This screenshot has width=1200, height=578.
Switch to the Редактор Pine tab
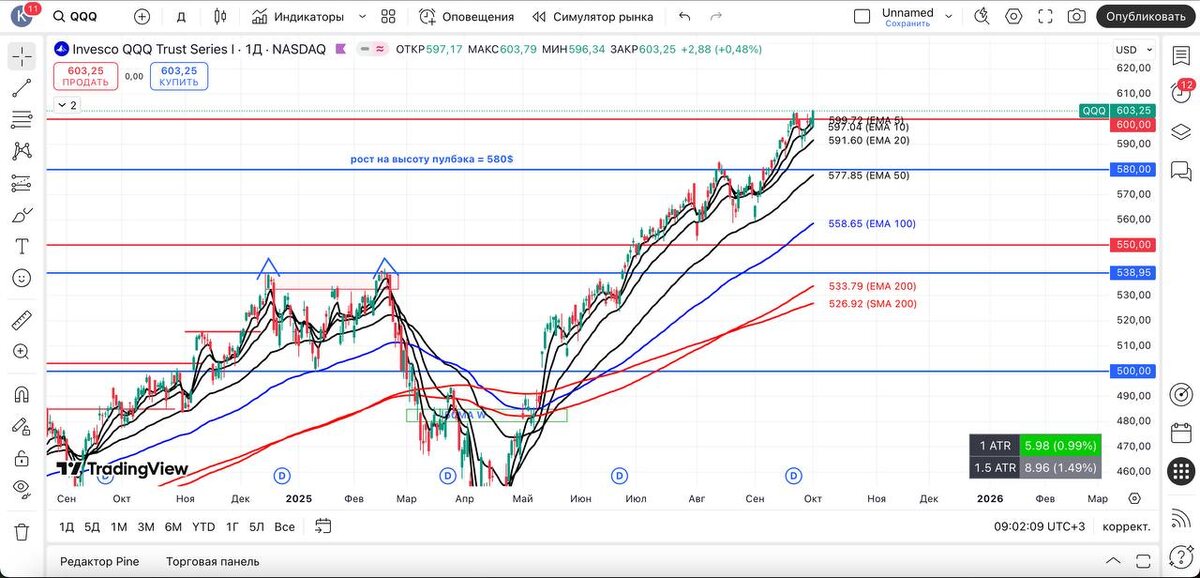100,561
